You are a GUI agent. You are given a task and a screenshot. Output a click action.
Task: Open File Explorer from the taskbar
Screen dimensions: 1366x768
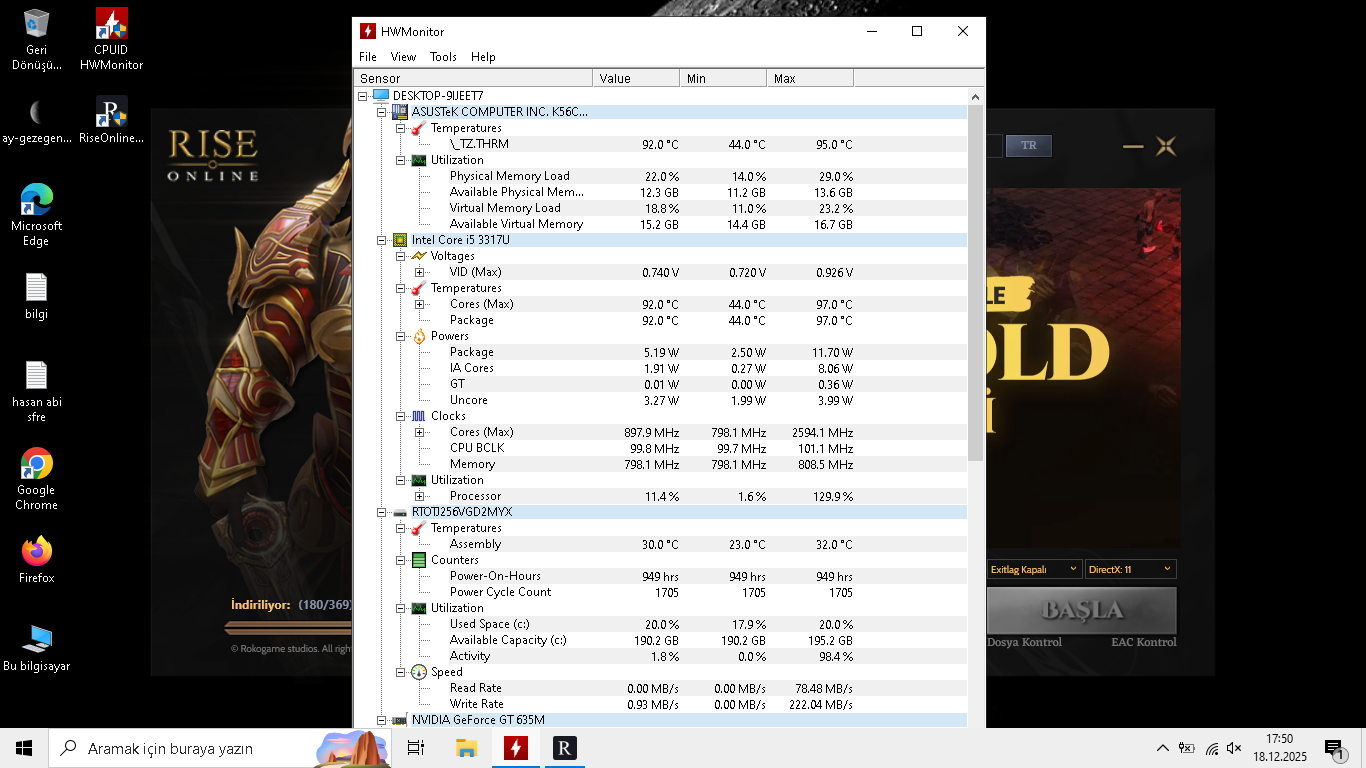coord(466,748)
